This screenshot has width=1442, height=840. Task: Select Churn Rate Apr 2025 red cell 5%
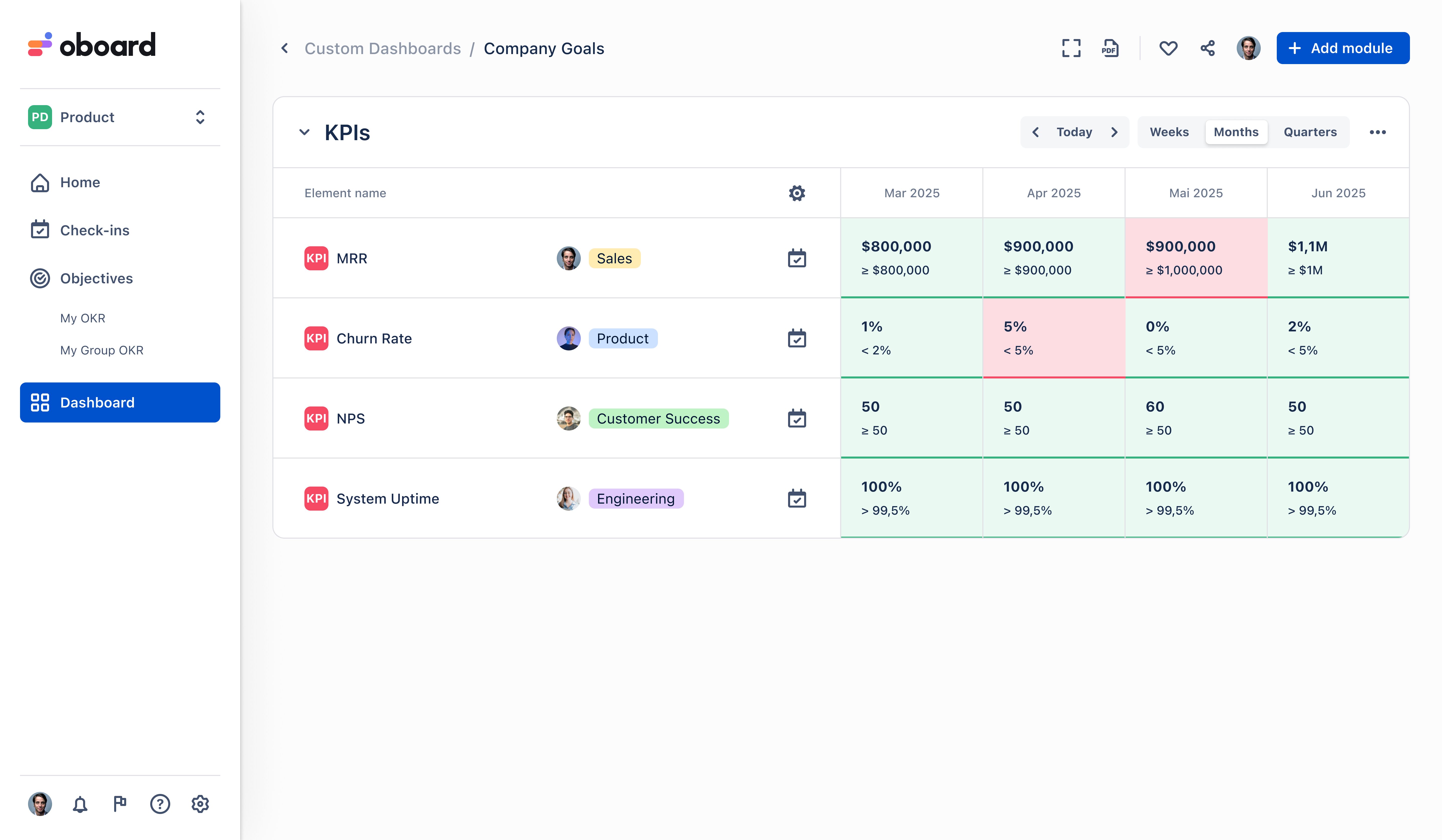point(1053,338)
